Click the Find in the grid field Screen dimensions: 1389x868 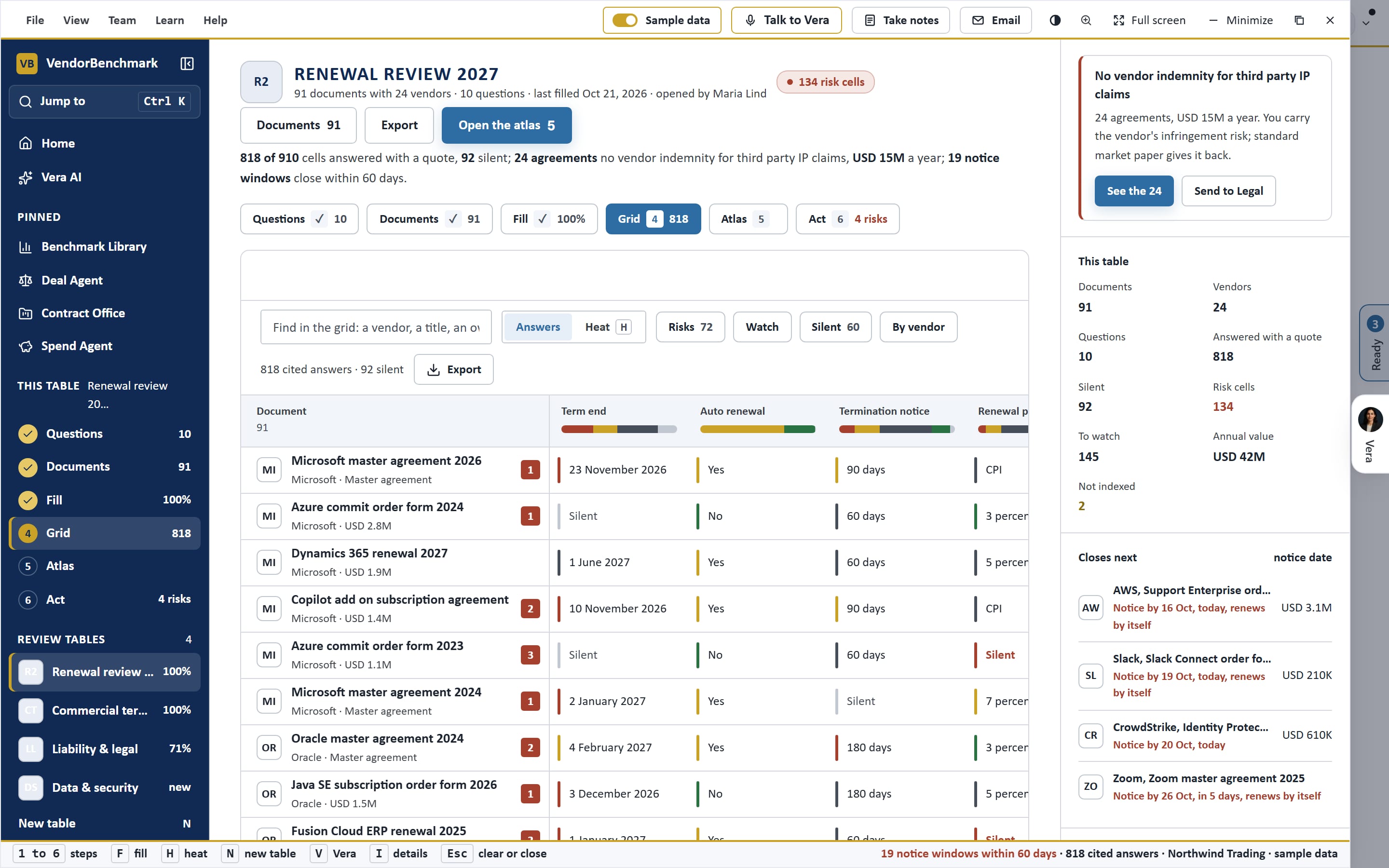click(x=376, y=327)
